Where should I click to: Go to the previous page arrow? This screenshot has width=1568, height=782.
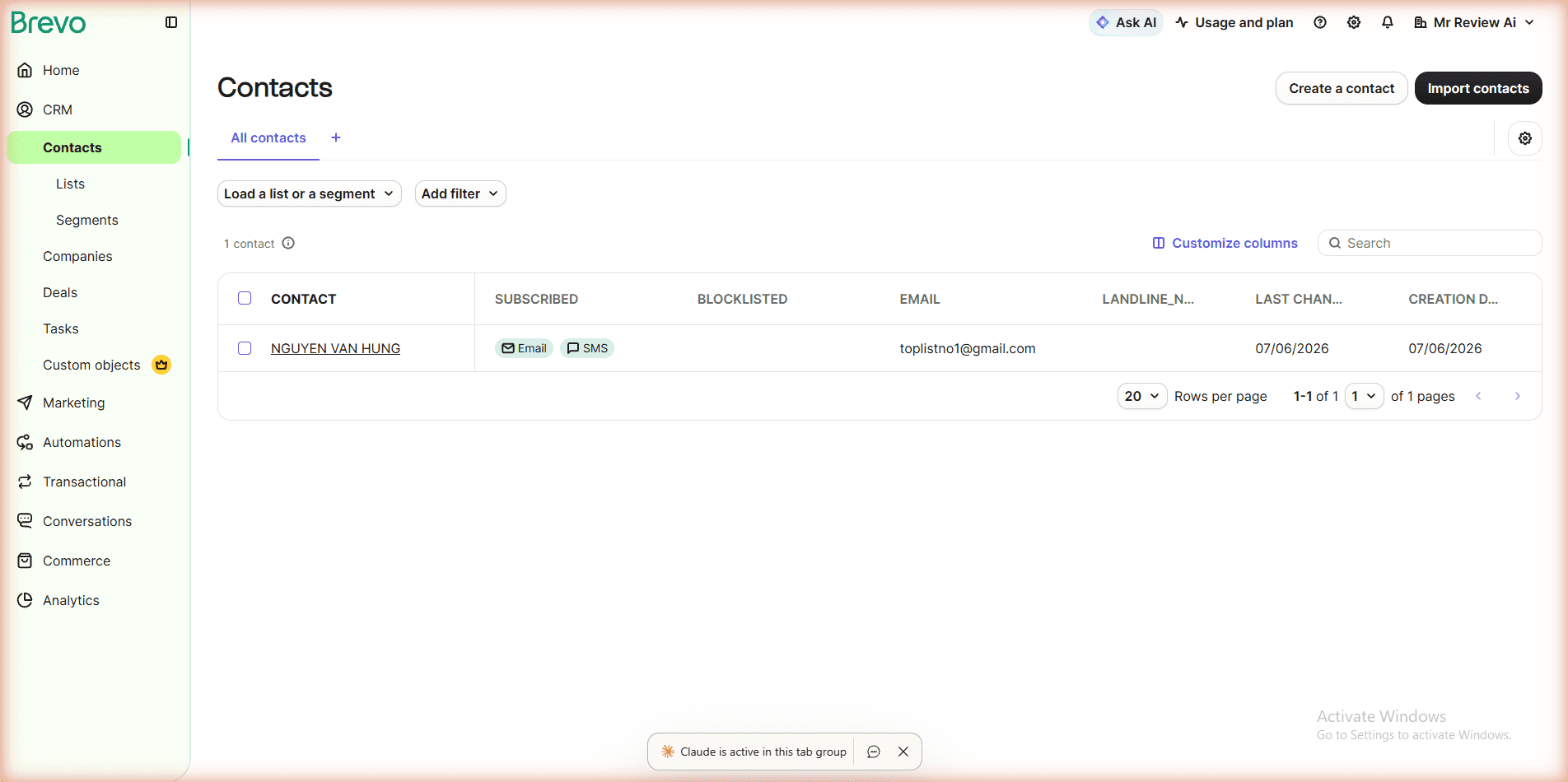(1479, 396)
